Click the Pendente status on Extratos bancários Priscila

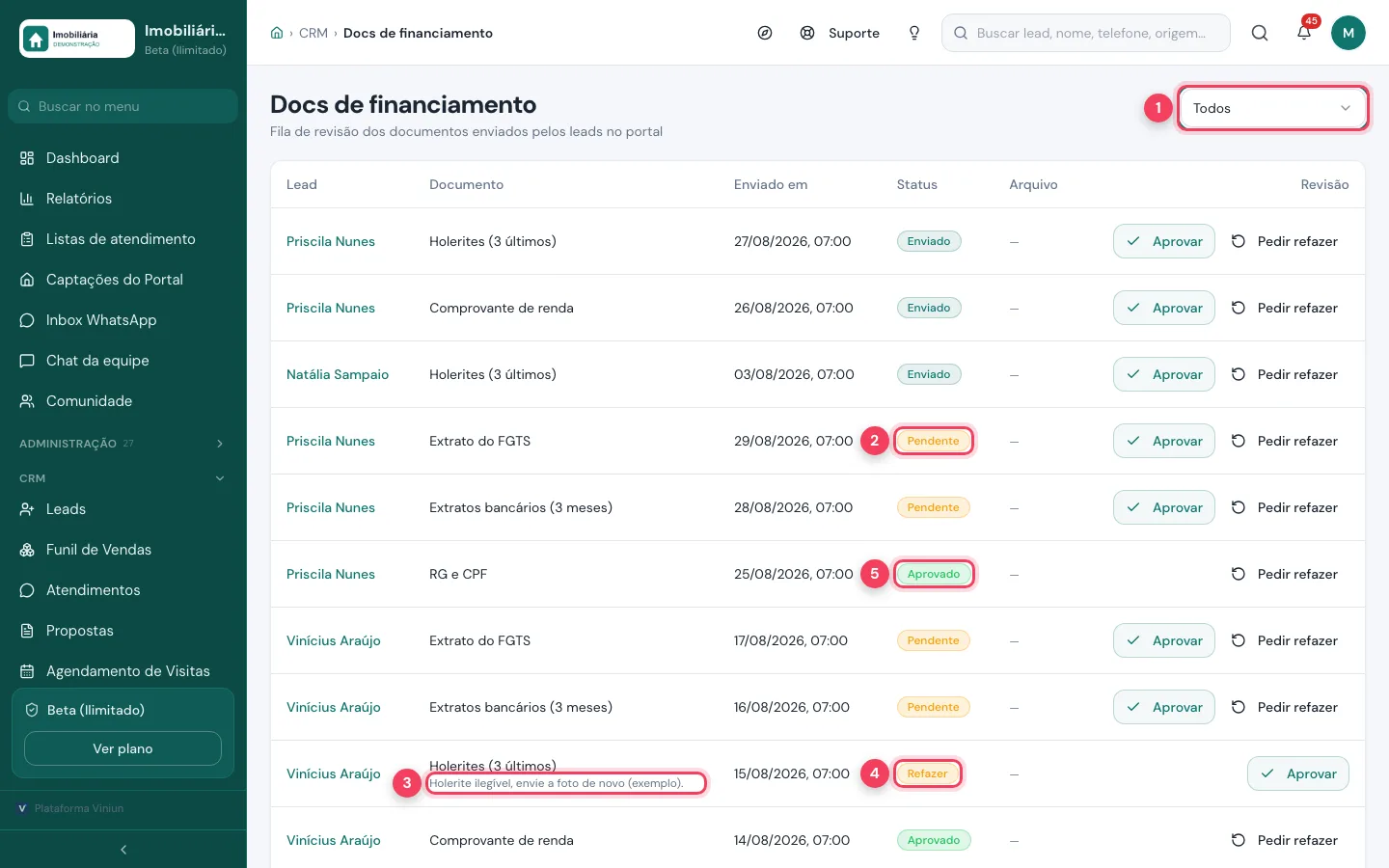(934, 507)
